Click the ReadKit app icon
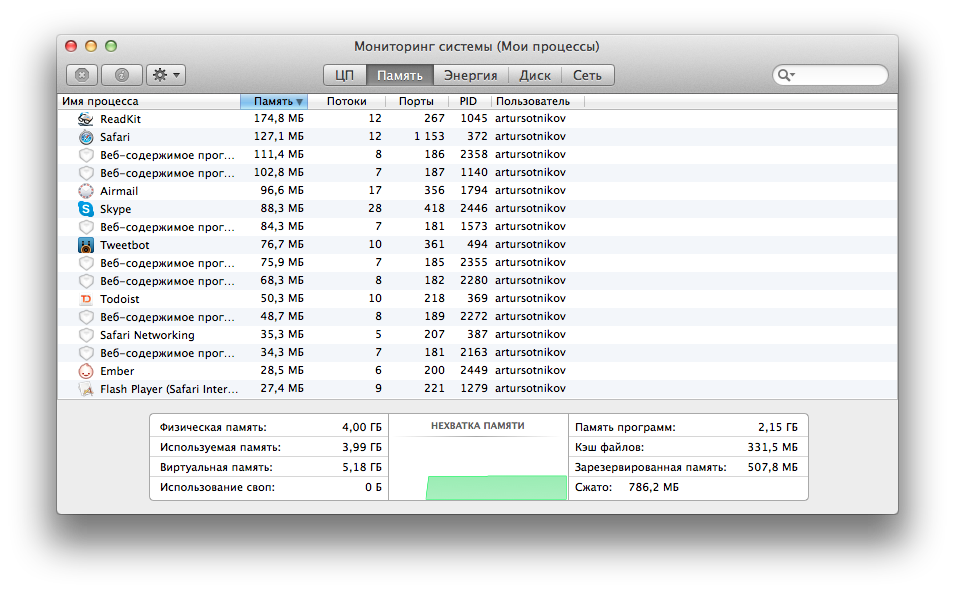 click(x=86, y=119)
